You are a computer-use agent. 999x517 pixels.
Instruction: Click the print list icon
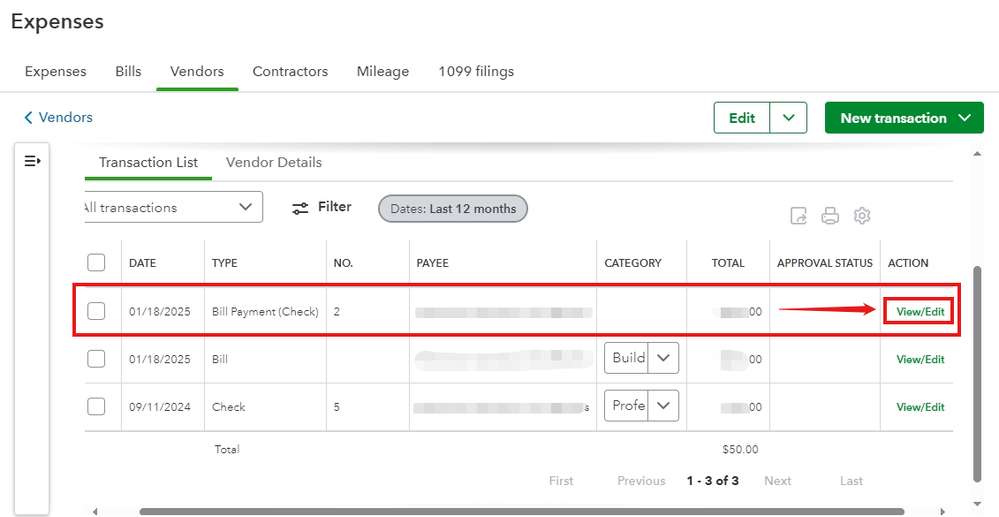(x=830, y=216)
